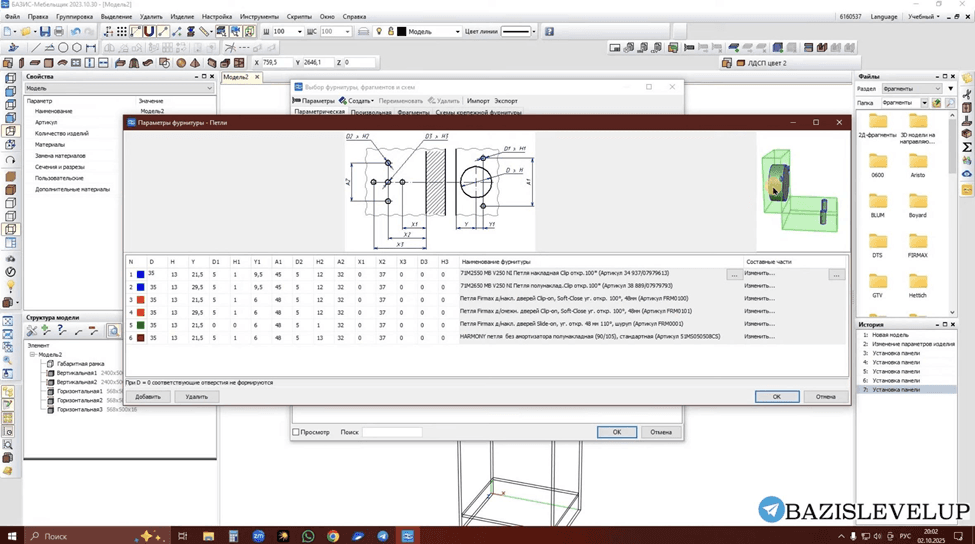This screenshot has width=975, height=544.
Task: Click the pyramid object icon
Action: (195, 63)
